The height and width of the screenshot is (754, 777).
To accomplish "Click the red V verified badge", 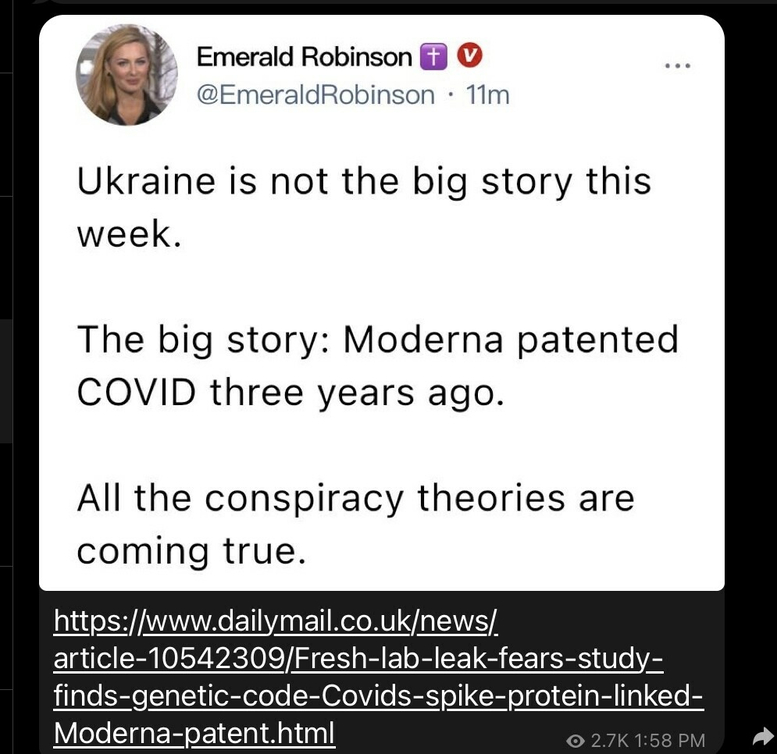I will [x=468, y=55].
